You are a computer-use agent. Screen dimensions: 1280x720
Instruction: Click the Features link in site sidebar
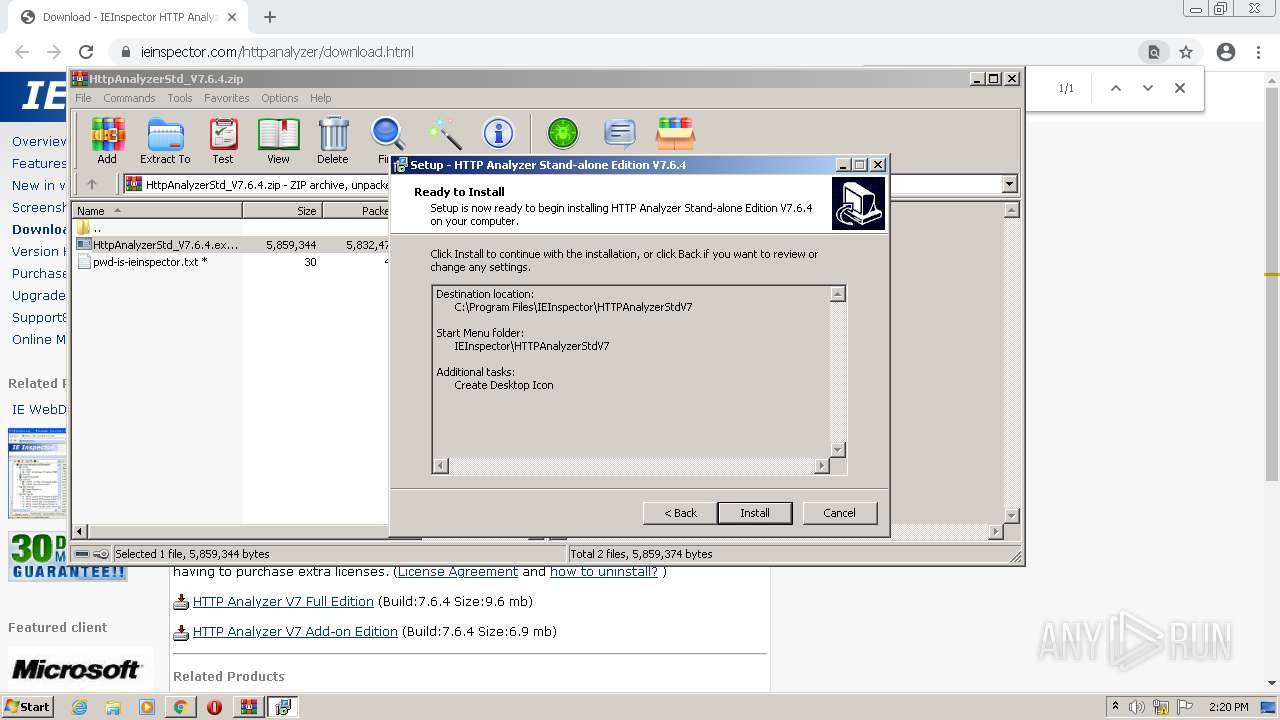39,163
